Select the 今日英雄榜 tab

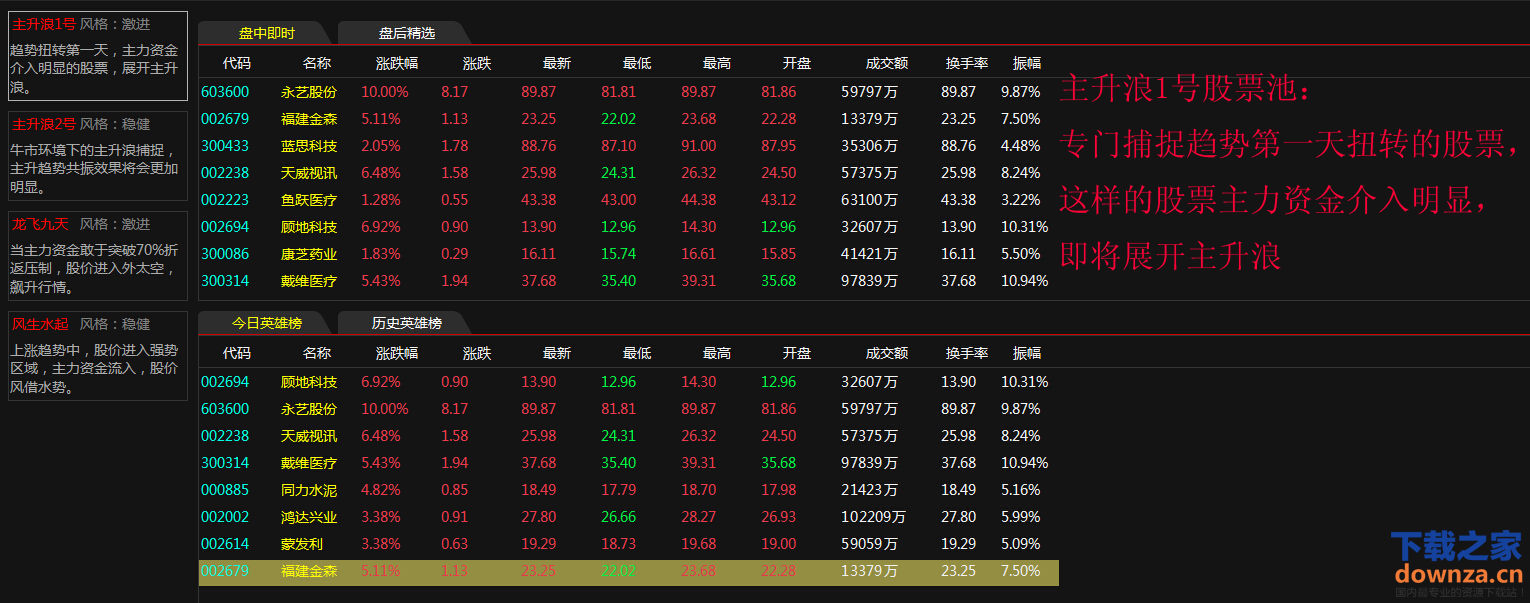267,323
